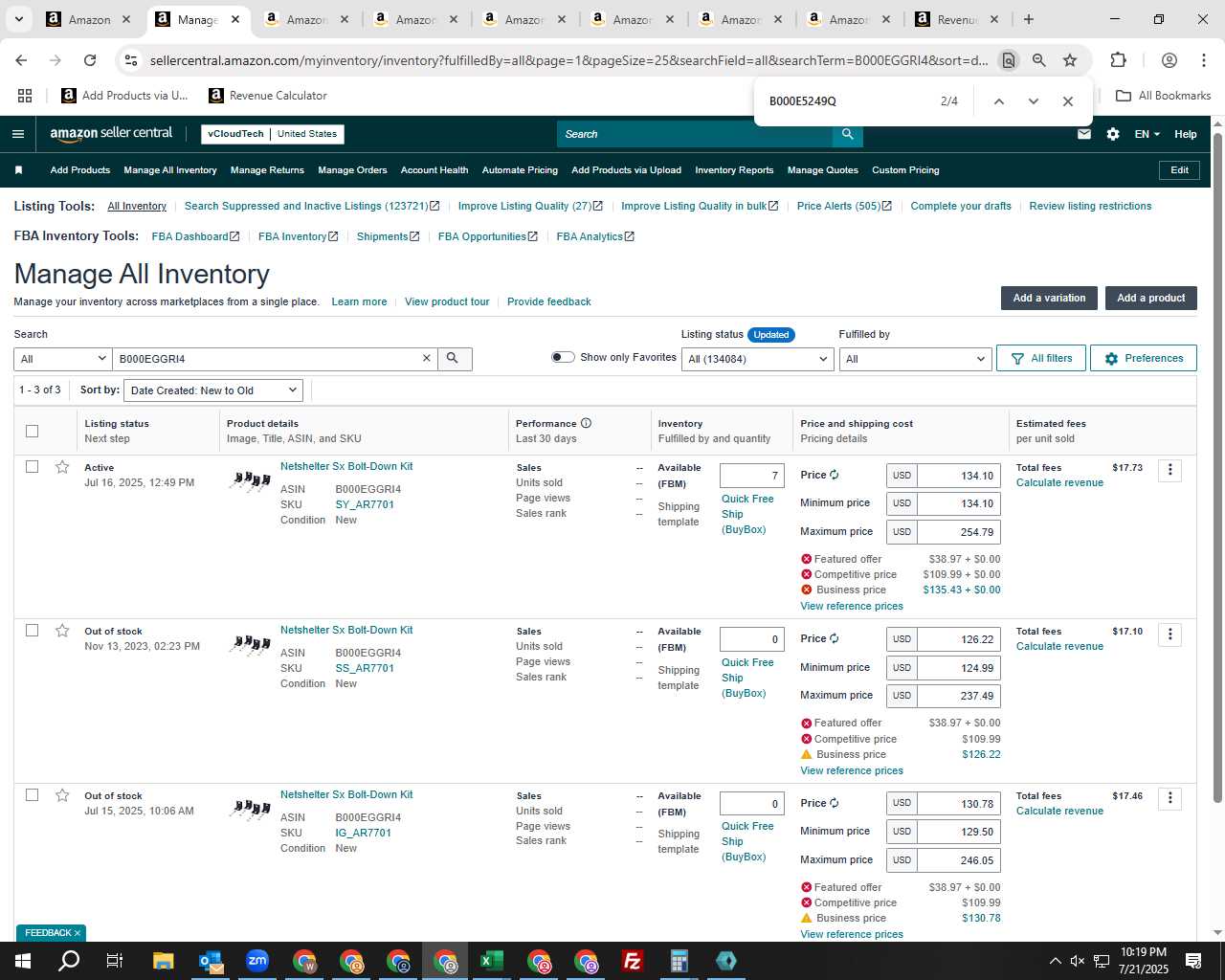Check the select-all listings checkbox
This screenshot has height=980, width=1225.
[32, 431]
